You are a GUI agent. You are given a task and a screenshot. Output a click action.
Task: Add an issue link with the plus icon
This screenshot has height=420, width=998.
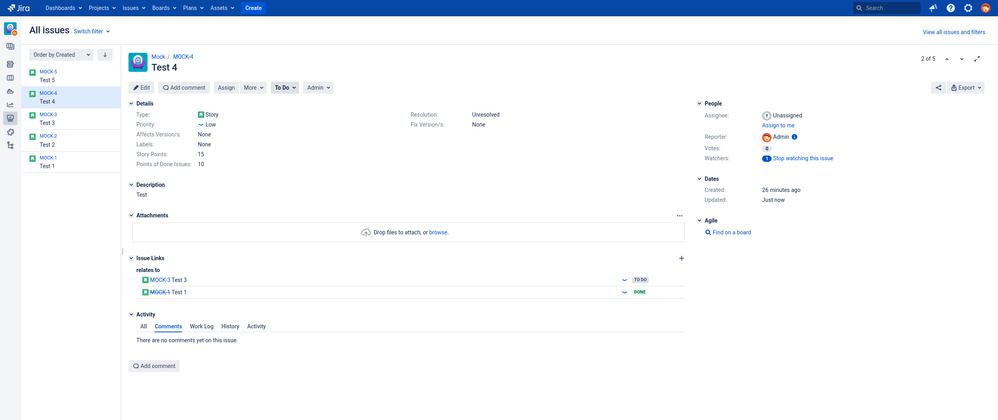click(x=681, y=258)
